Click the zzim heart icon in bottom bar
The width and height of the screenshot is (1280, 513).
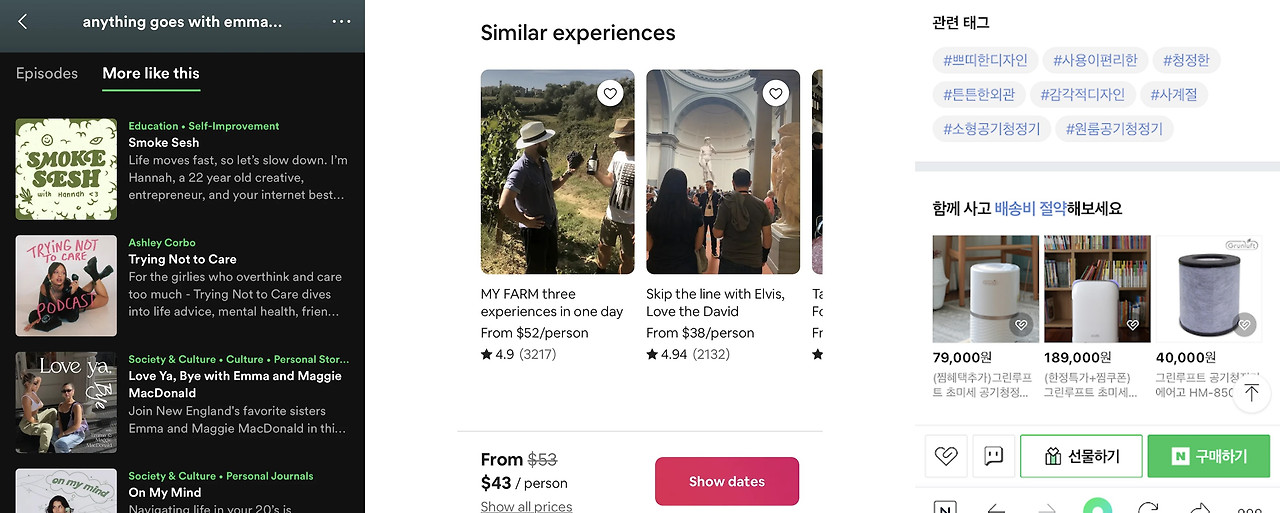(945, 456)
